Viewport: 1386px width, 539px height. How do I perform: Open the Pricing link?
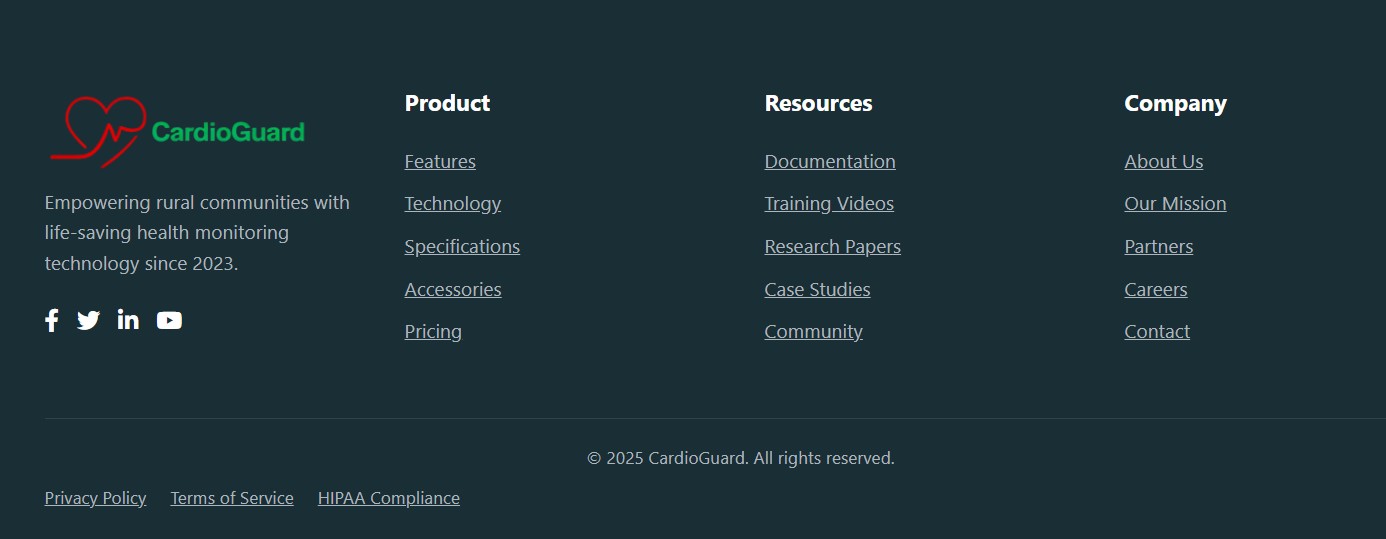pyautogui.click(x=433, y=331)
